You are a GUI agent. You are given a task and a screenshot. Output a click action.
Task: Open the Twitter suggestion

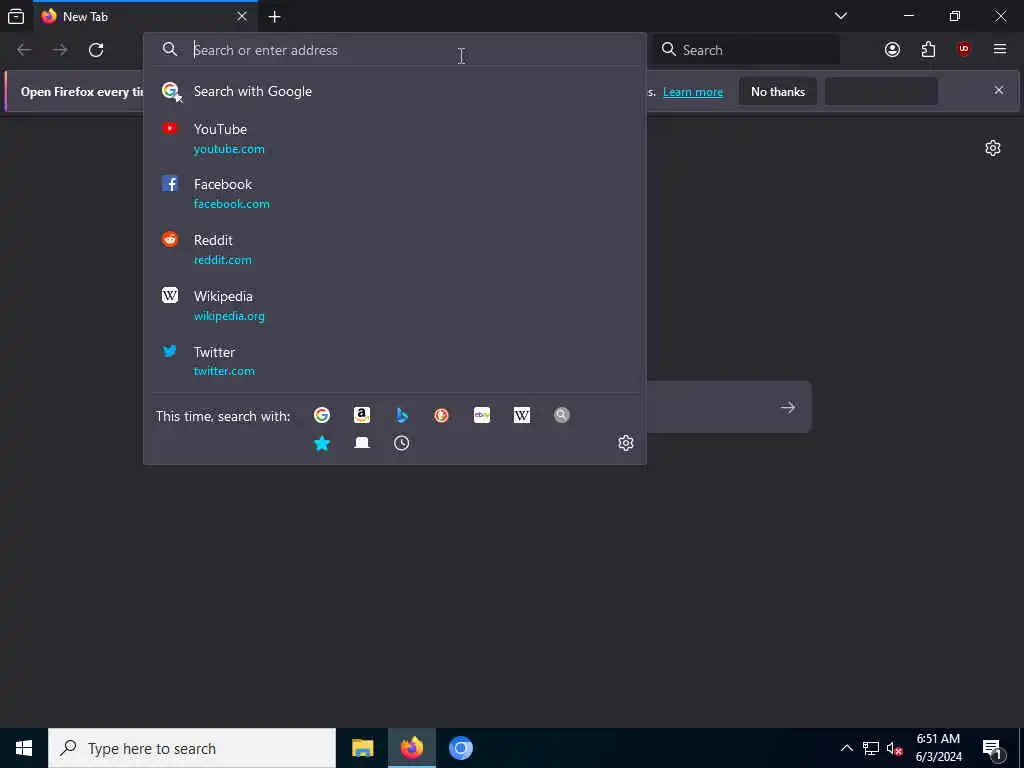(x=394, y=361)
